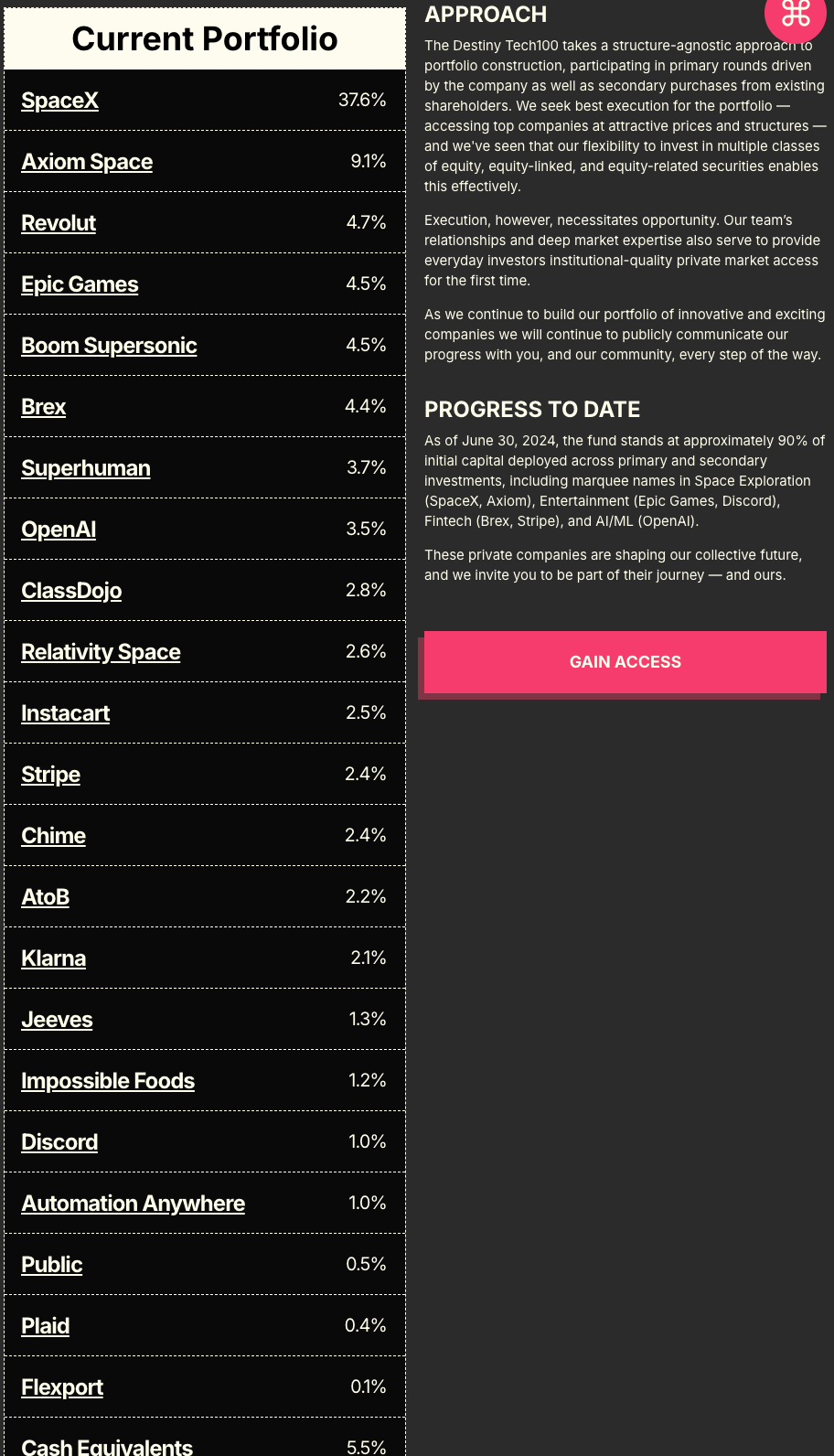Go to the OpenAI holding link
Viewport: 834px width, 1456px height.
pyautogui.click(x=59, y=530)
